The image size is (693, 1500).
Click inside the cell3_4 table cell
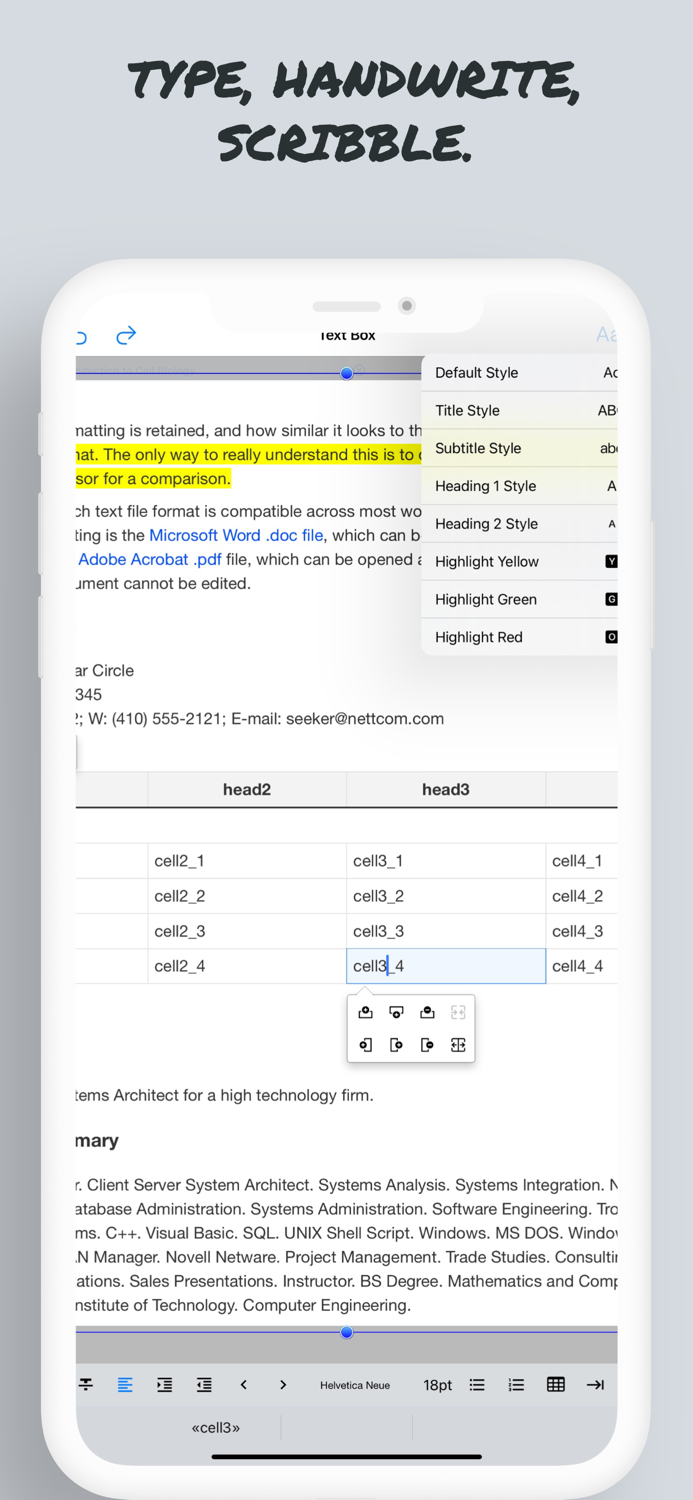click(x=446, y=966)
